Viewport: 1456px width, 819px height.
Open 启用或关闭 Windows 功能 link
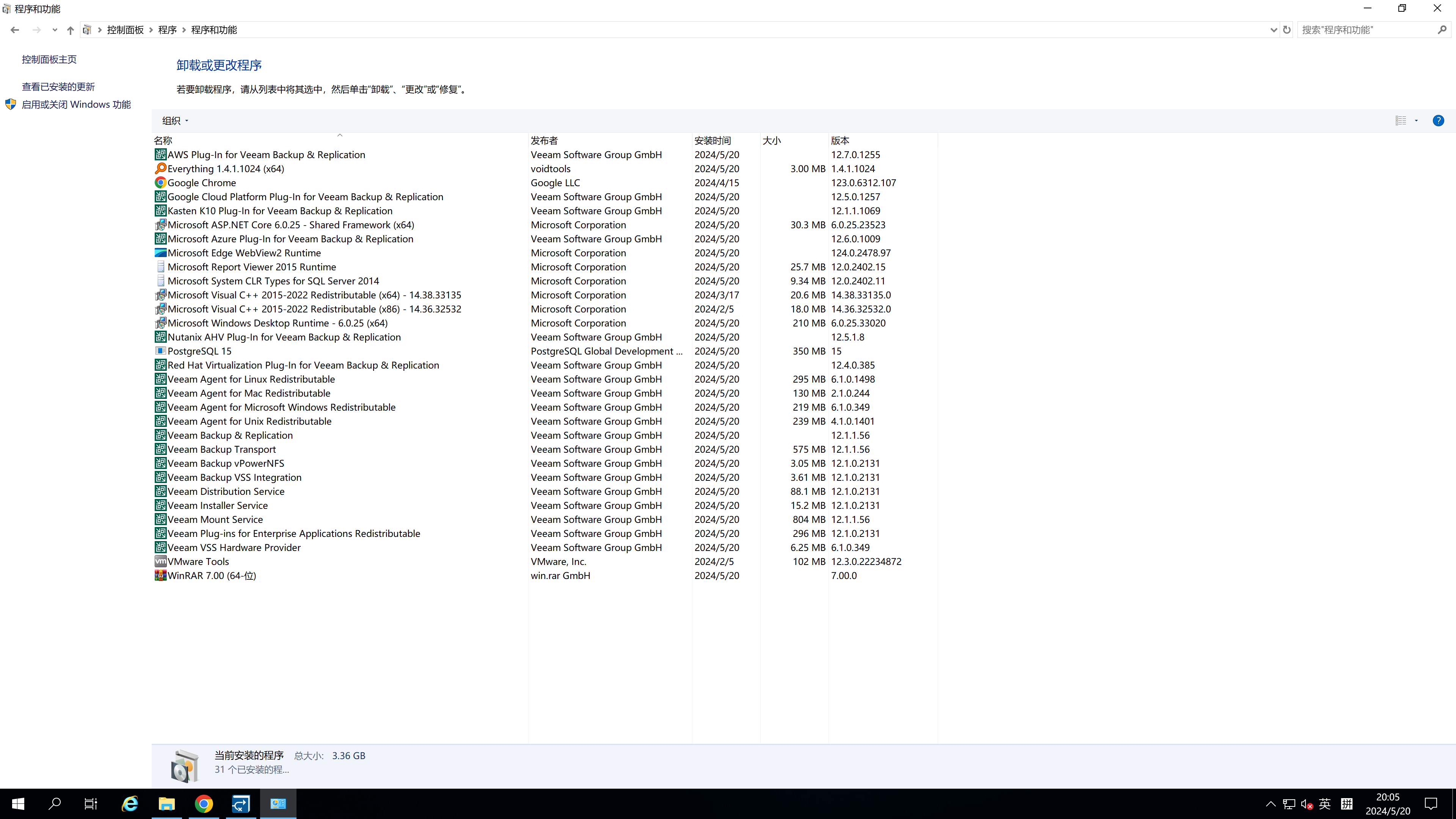(x=76, y=105)
